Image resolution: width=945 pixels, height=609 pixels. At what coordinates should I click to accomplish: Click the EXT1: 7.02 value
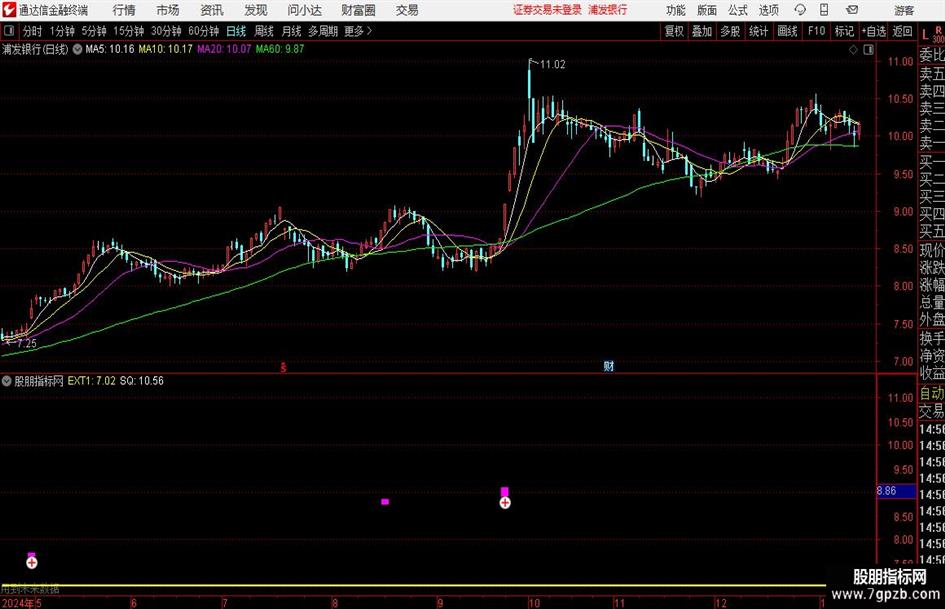click(x=92, y=381)
